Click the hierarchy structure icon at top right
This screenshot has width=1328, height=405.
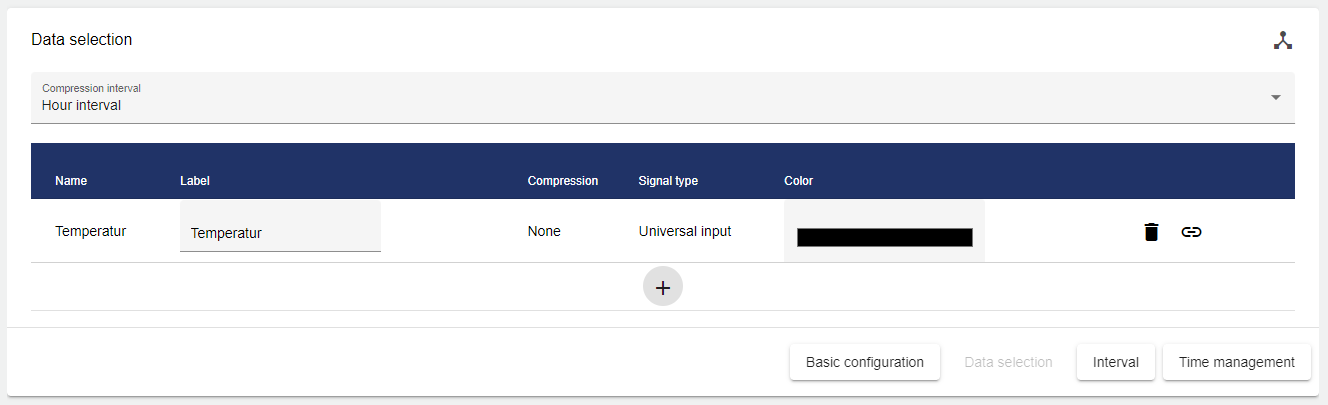1282,40
